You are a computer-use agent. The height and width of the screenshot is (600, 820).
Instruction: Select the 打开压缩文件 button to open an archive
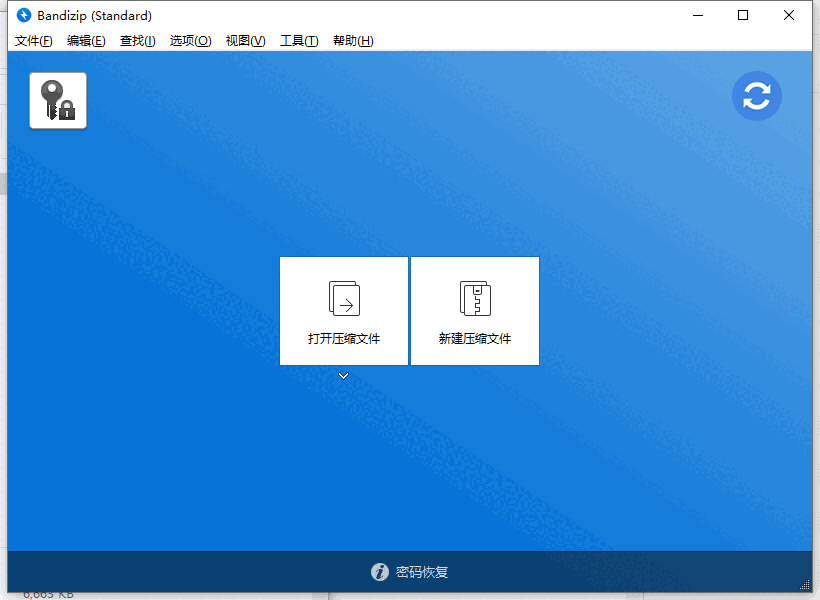(x=343, y=311)
